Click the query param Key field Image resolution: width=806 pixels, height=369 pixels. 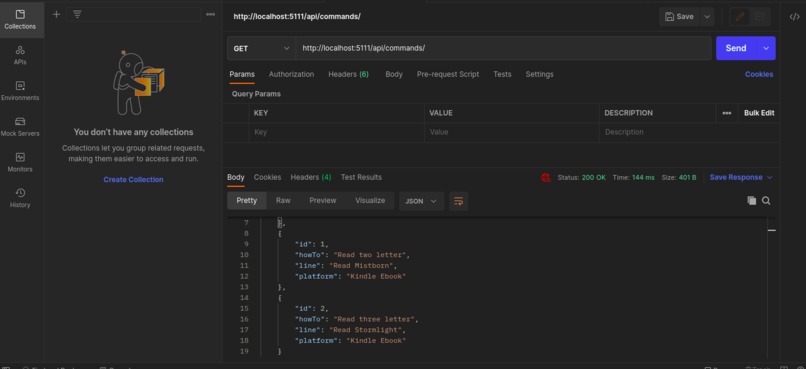click(337, 132)
